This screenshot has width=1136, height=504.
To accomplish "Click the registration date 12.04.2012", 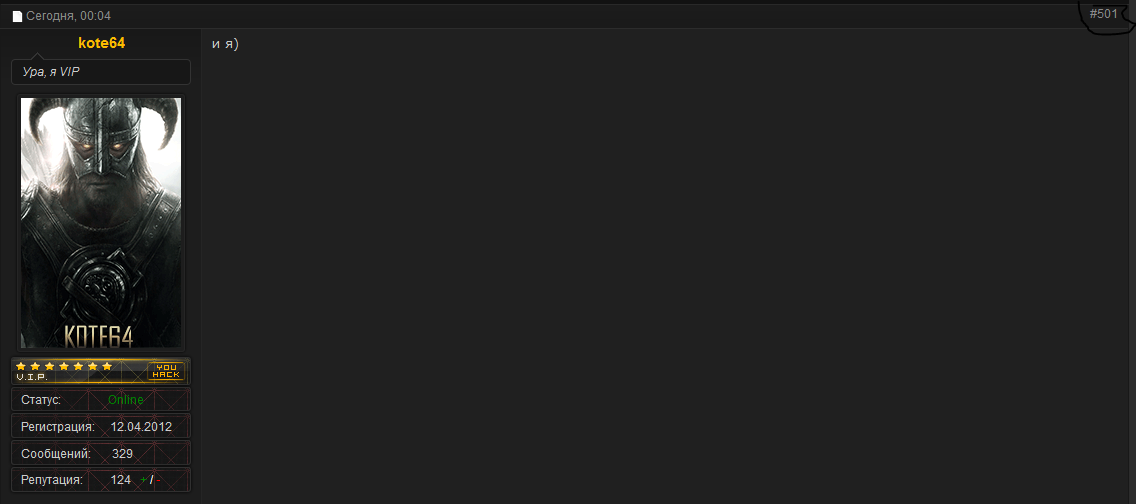I will [x=141, y=427].
